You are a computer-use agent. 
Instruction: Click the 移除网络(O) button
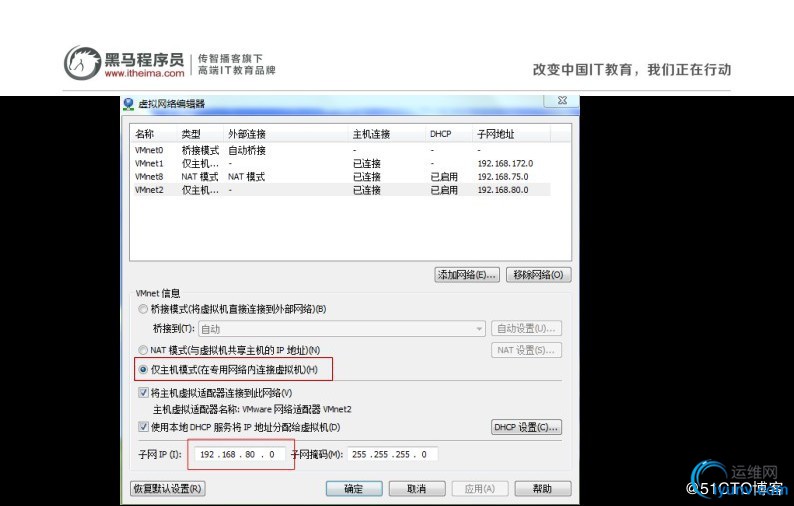[538, 275]
